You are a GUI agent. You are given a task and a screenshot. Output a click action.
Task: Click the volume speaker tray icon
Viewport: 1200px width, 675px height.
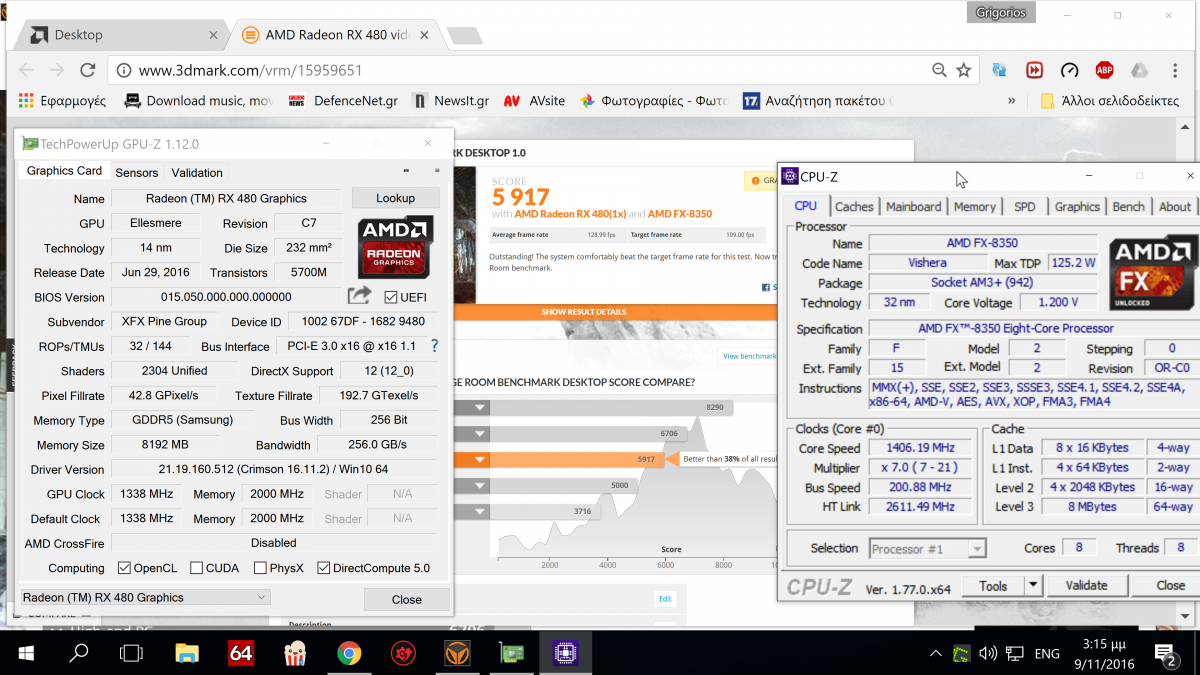click(988, 654)
